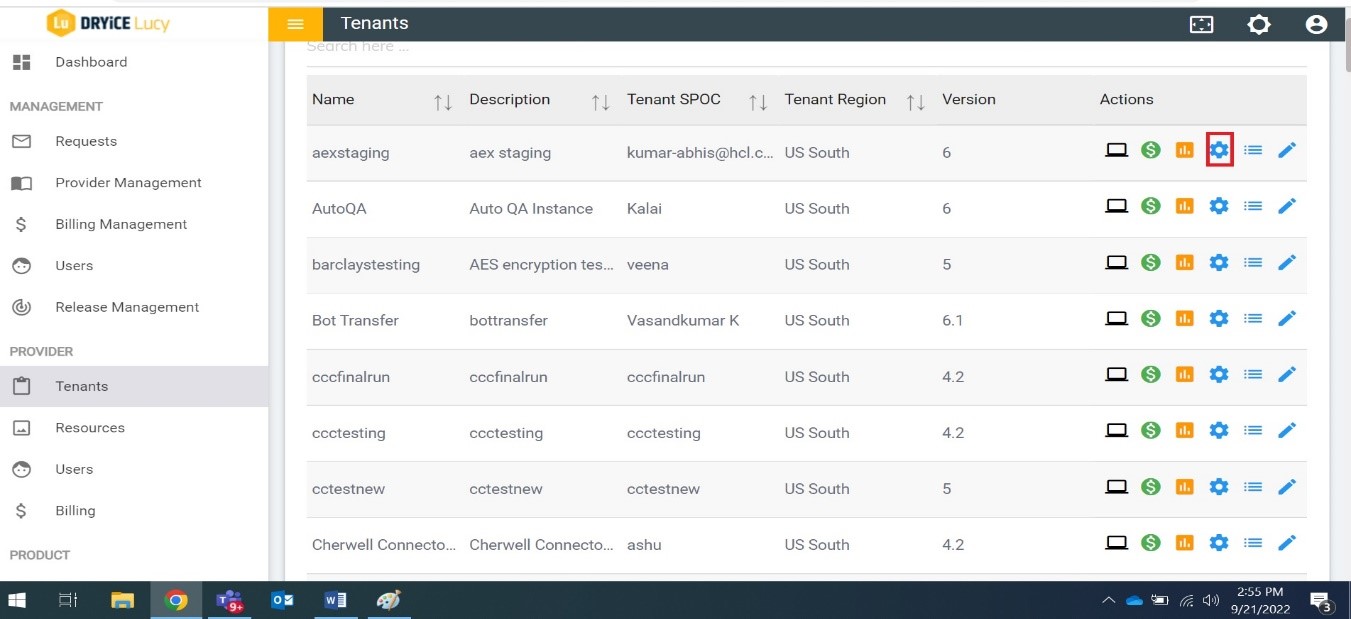
Task: Open the settings gear in top header
Action: point(1259,24)
